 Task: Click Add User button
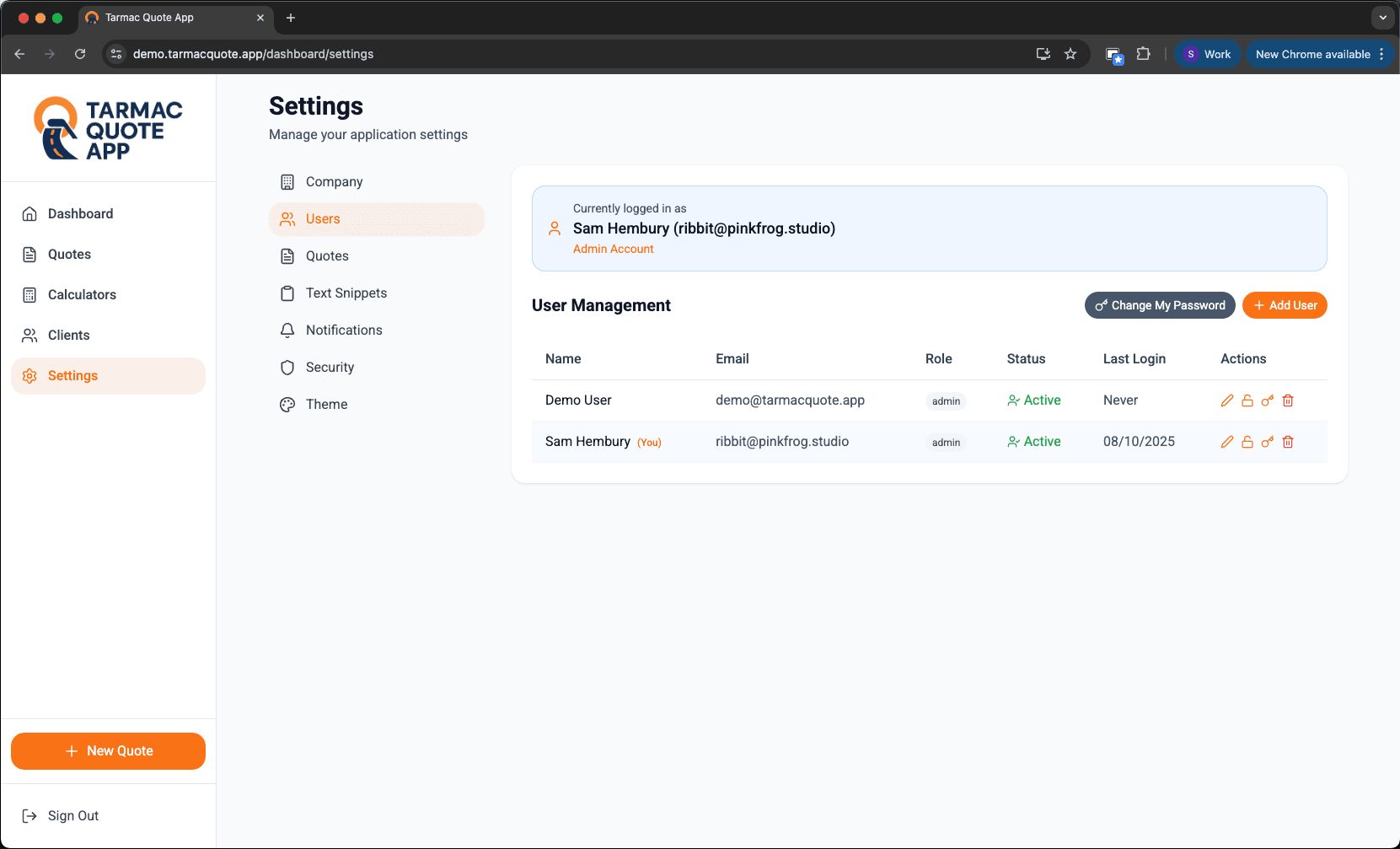point(1285,305)
